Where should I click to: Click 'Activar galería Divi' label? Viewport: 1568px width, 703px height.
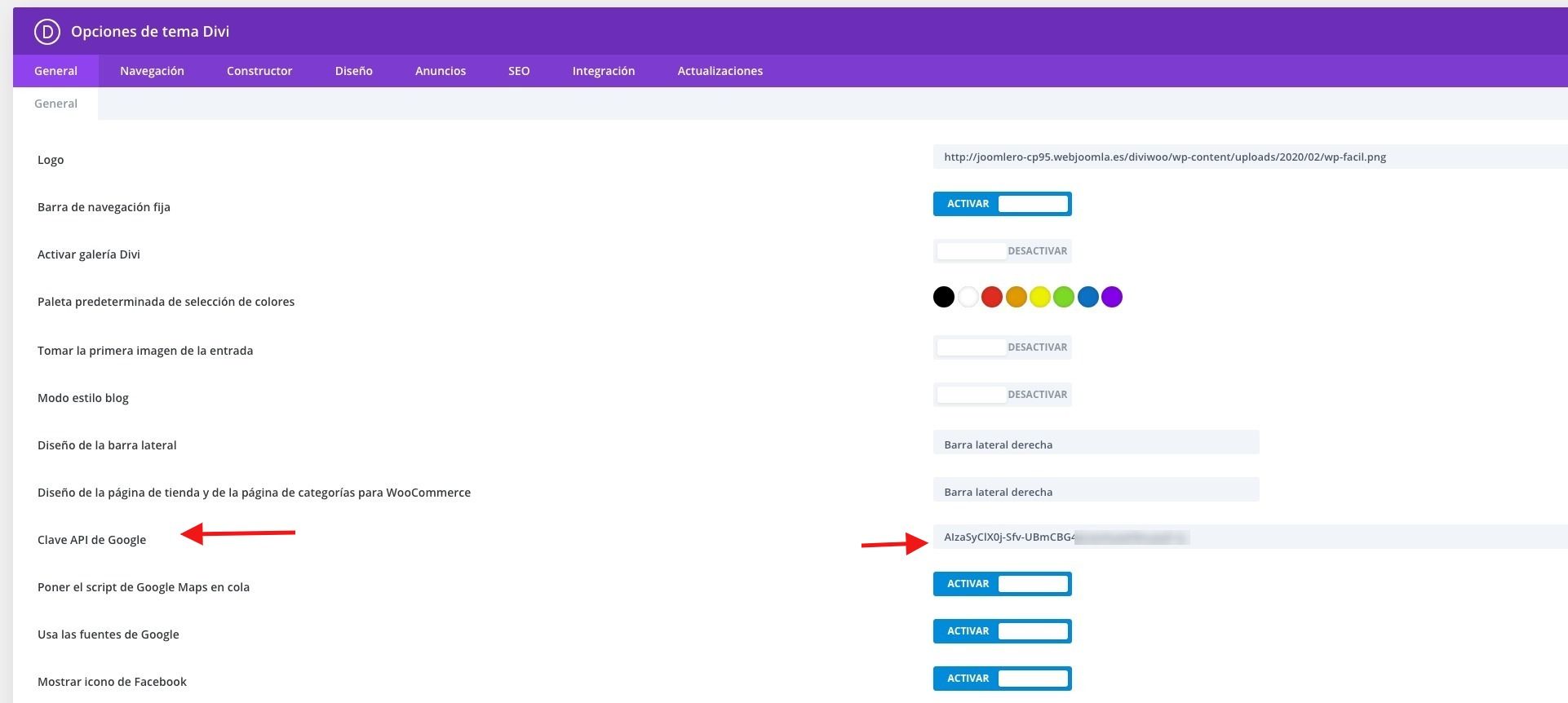[89, 254]
